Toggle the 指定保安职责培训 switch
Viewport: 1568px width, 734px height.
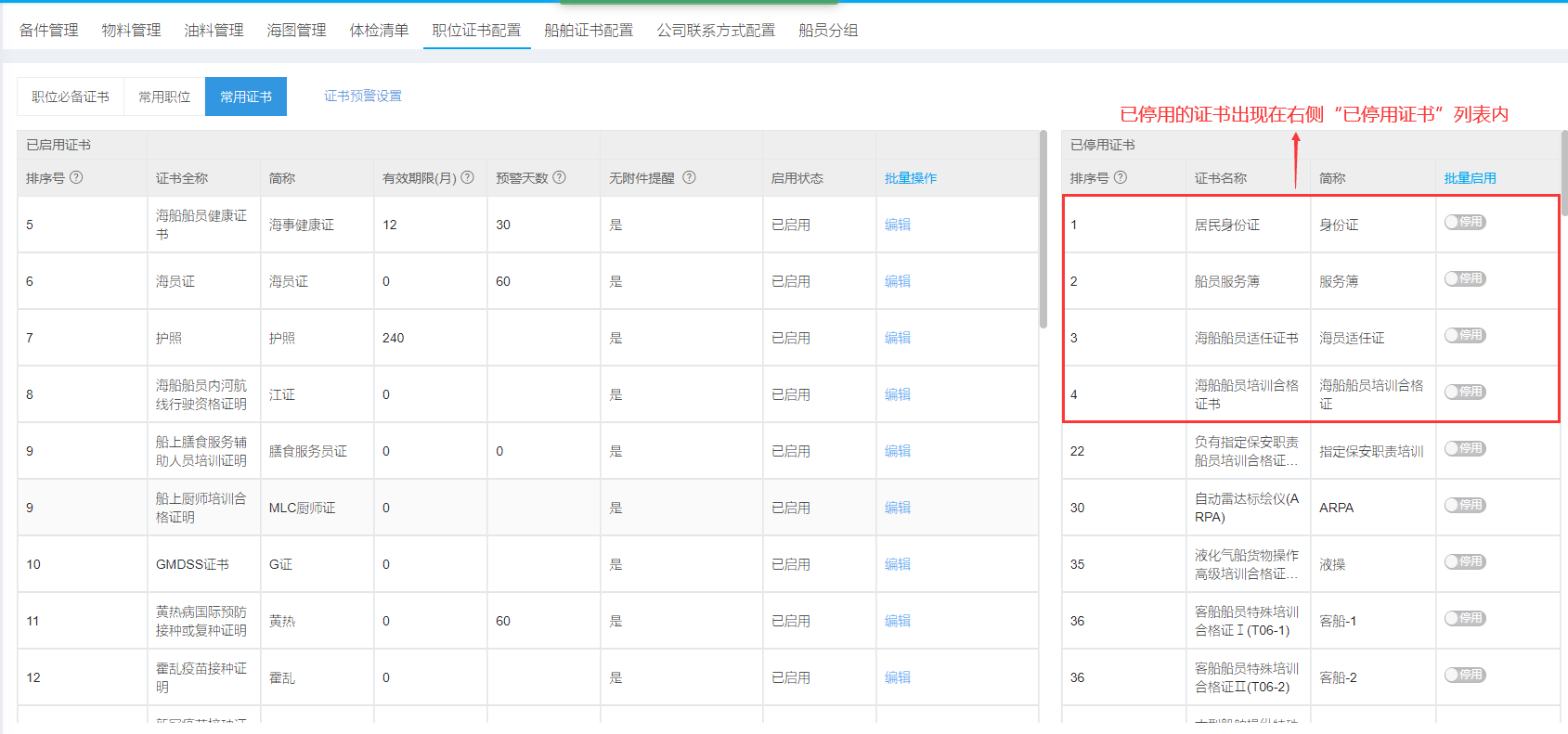pyautogui.click(x=1465, y=448)
